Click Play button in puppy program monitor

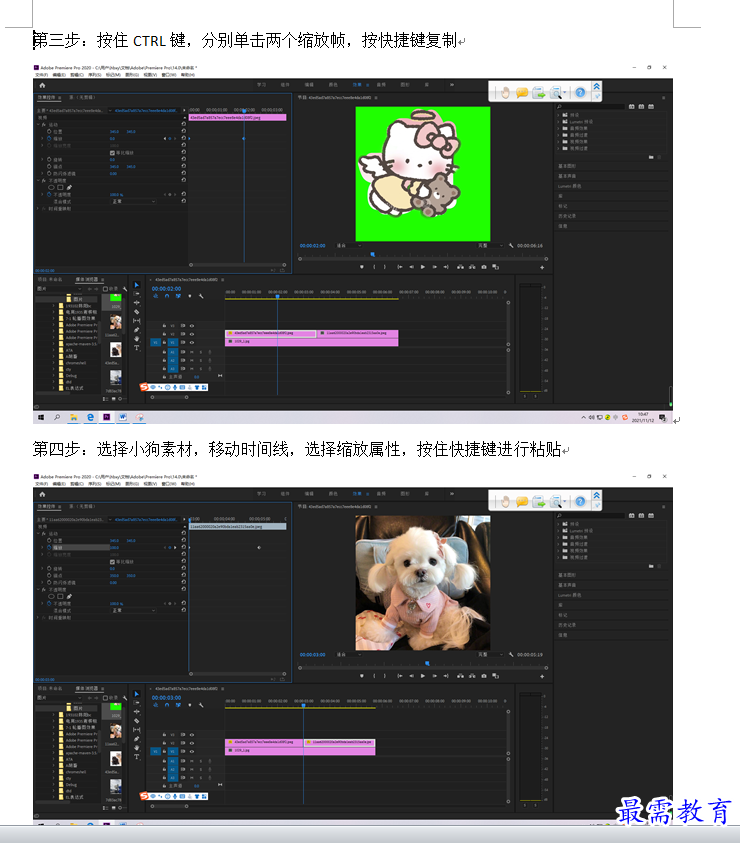click(x=423, y=676)
